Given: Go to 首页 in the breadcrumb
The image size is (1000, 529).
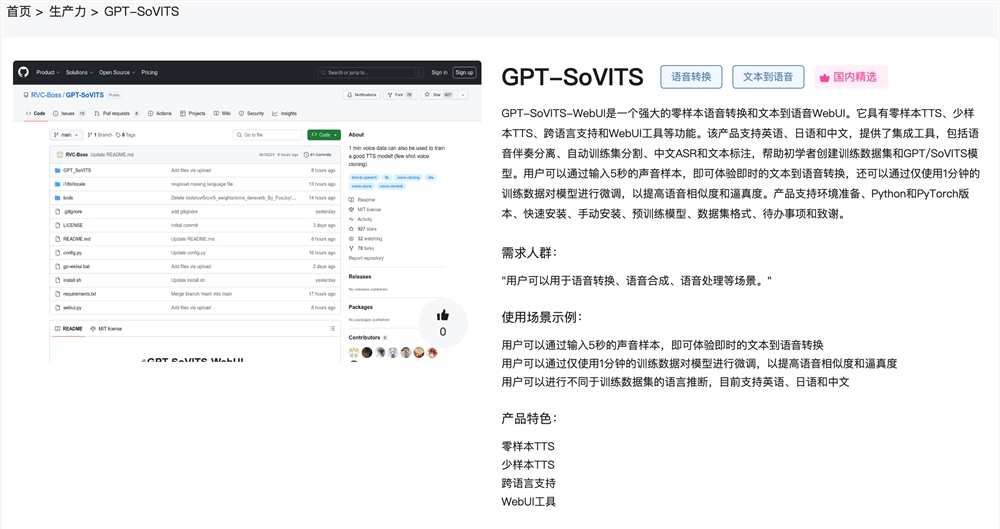Looking at the screenshot, I should [x=18, y=11].
